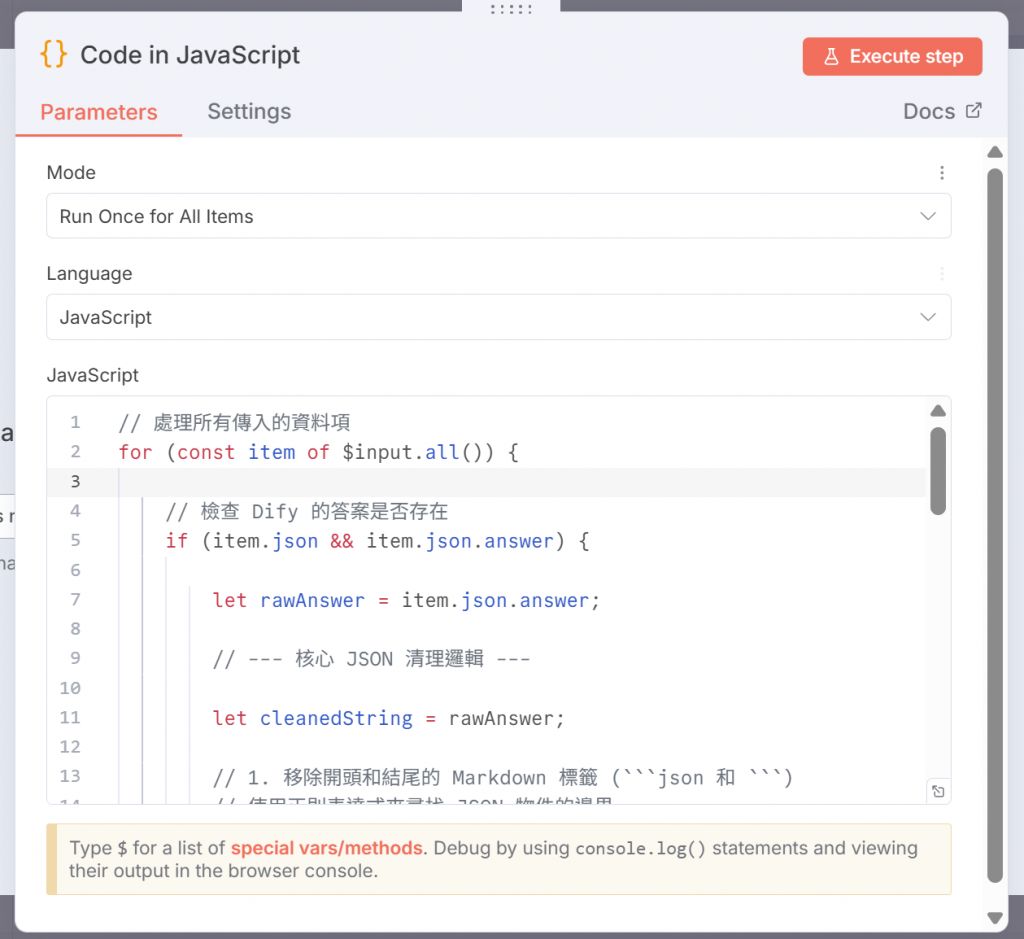
Task: Expand the code editor to full screen
Action: [x=938, y=791]
